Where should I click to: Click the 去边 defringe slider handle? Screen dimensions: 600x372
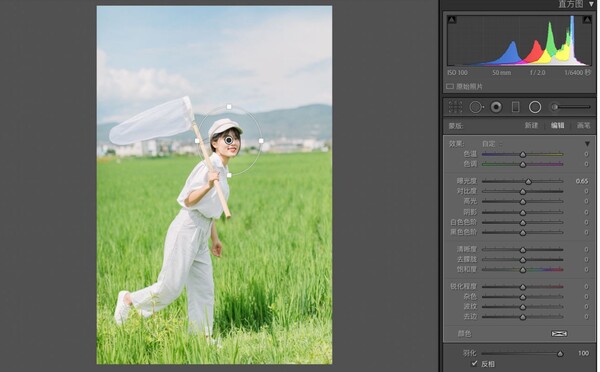[523, 317]
